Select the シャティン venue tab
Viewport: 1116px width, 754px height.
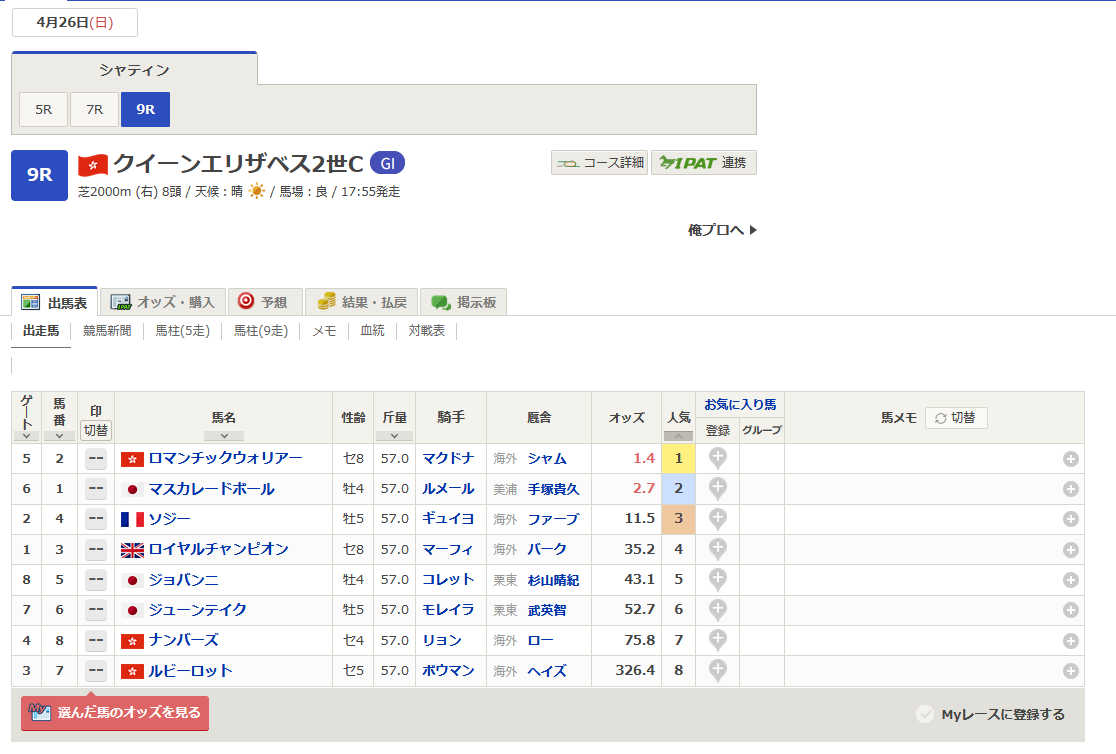coord(135,70)
